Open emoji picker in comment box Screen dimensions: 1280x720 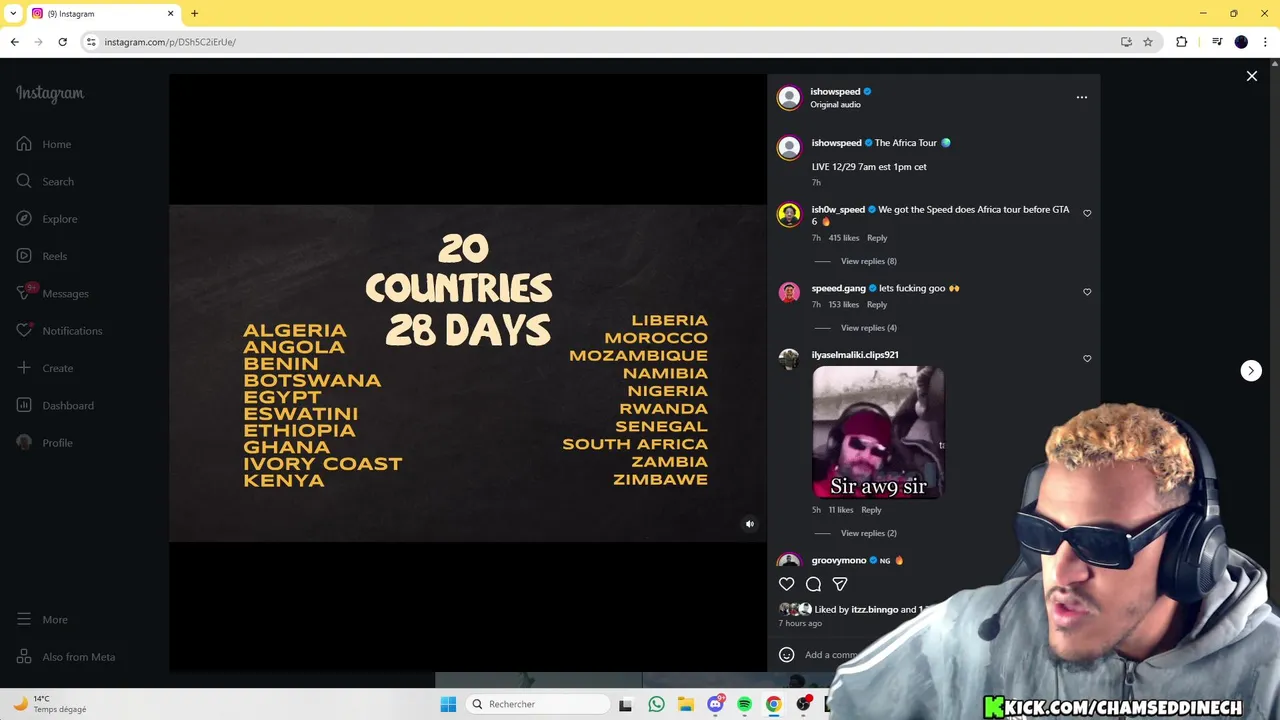coord(787,655)
